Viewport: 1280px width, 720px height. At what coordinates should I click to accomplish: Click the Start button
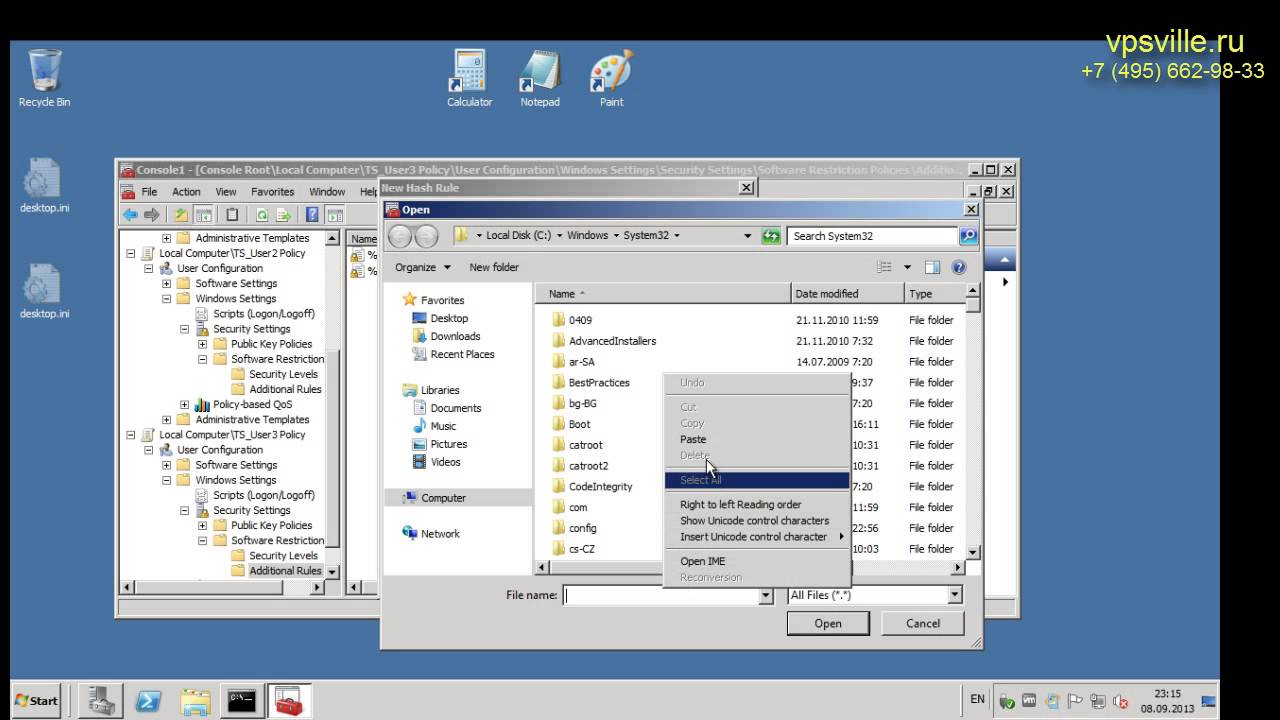pyautogui.click(x=37, y=700)
